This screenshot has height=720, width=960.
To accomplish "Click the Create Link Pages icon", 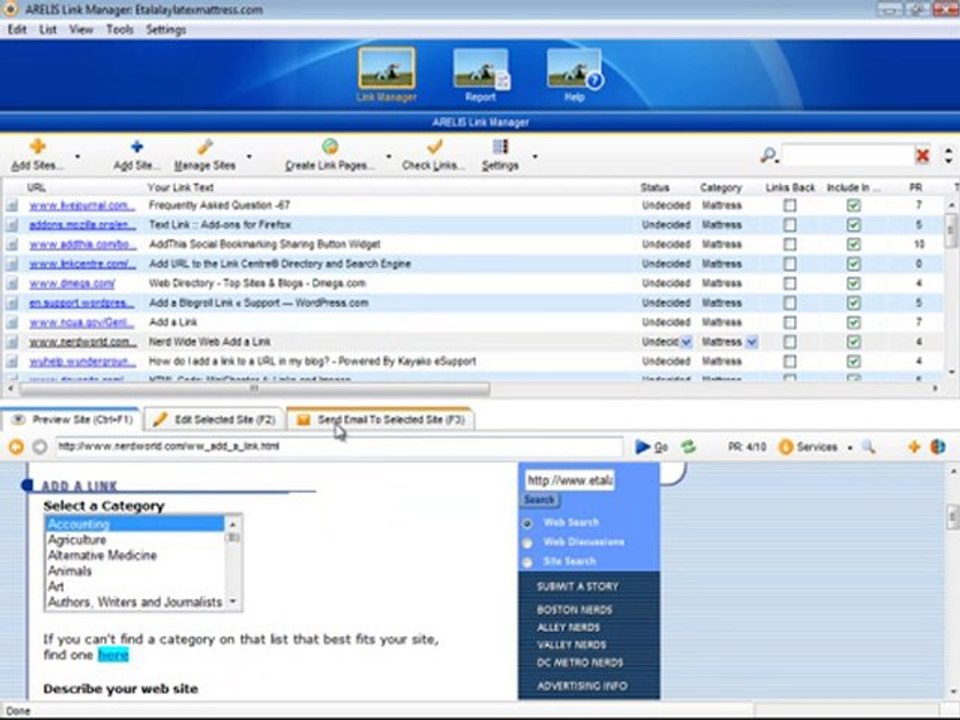I will click(330, 146).
